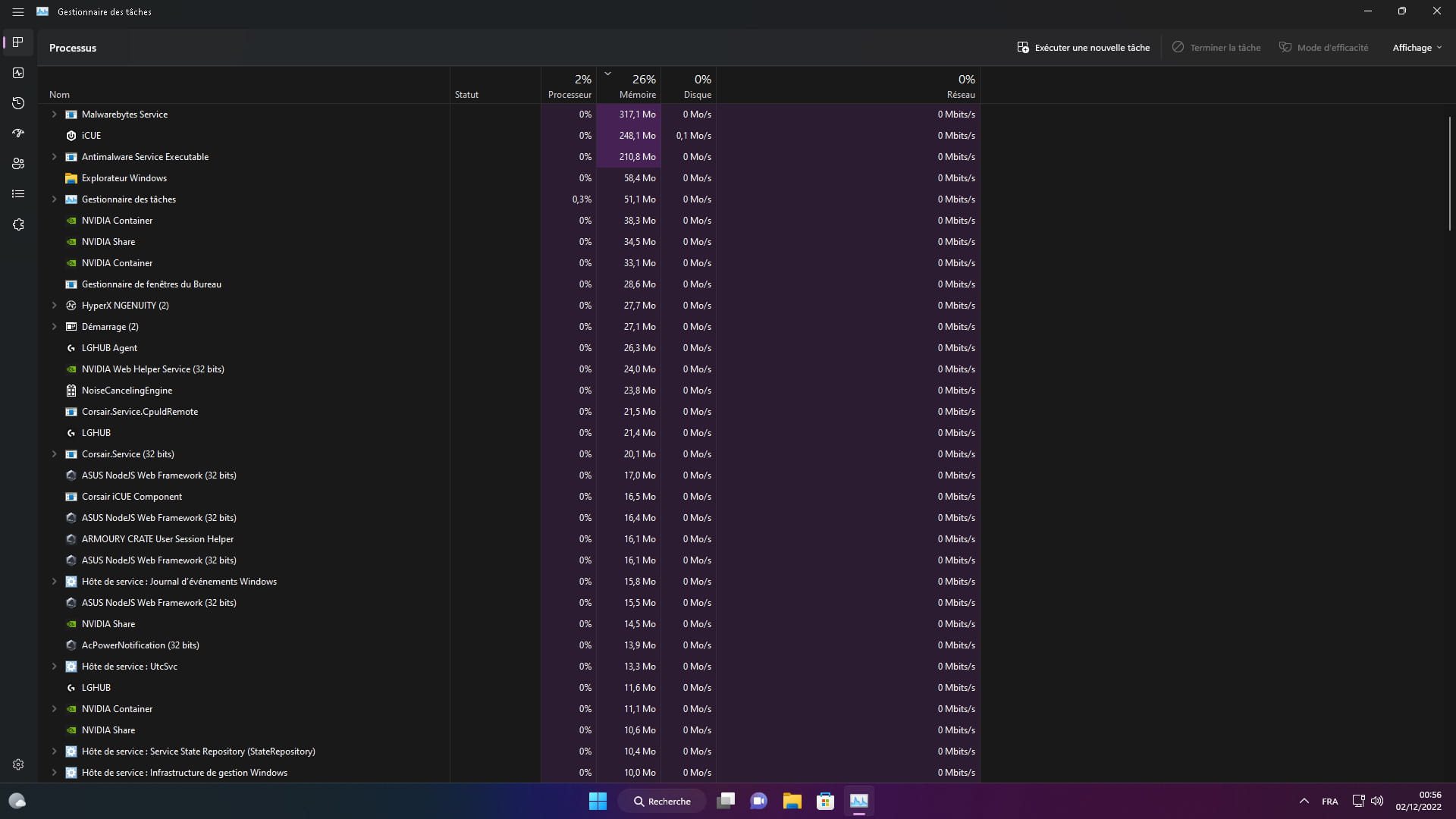Open the Startup apps sidebar icon
The height and width of the screenshot is (819, 1456).
pyautogui.click(x=18, y=133)
